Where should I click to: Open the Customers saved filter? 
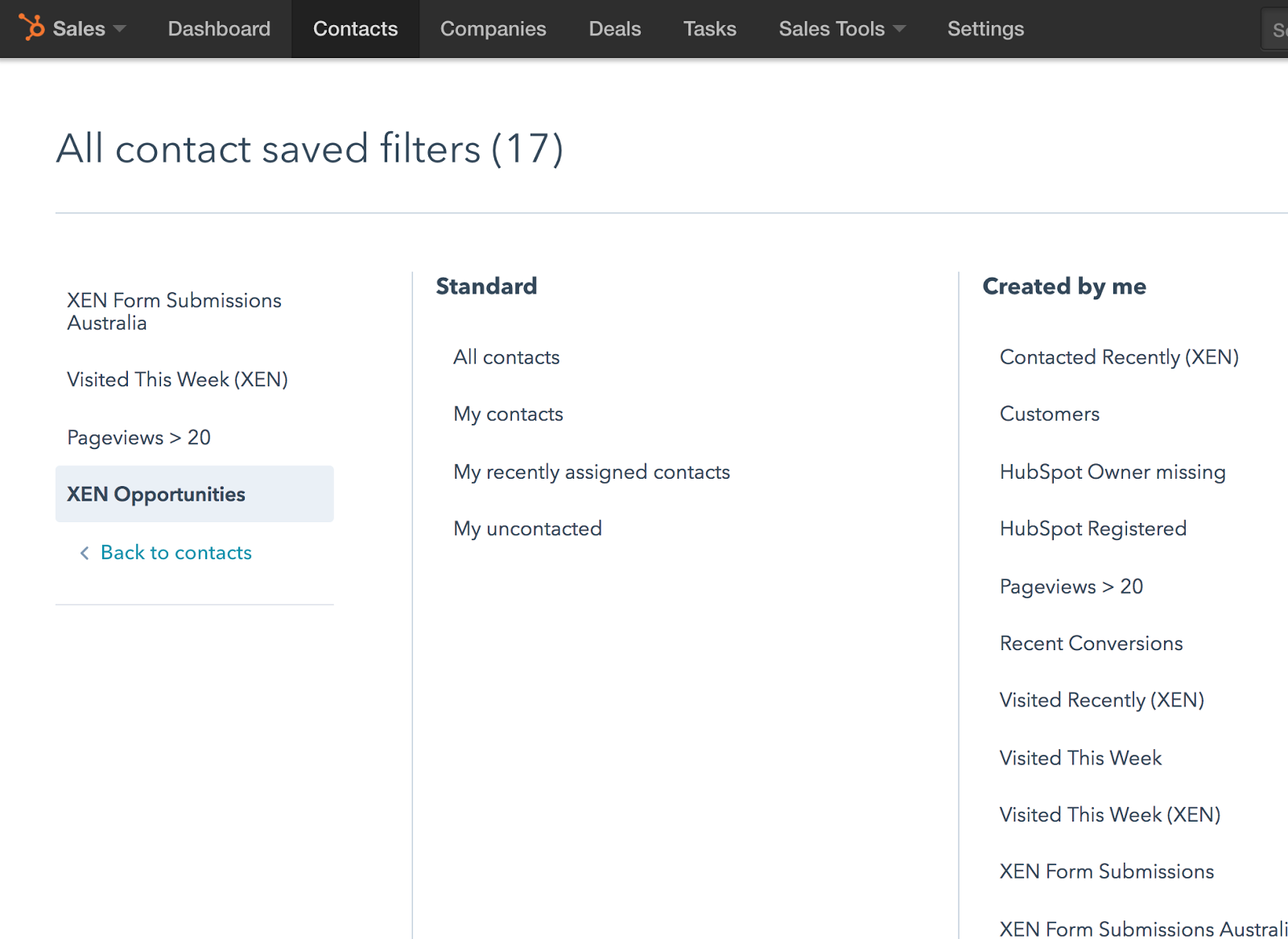(1048, 414)
